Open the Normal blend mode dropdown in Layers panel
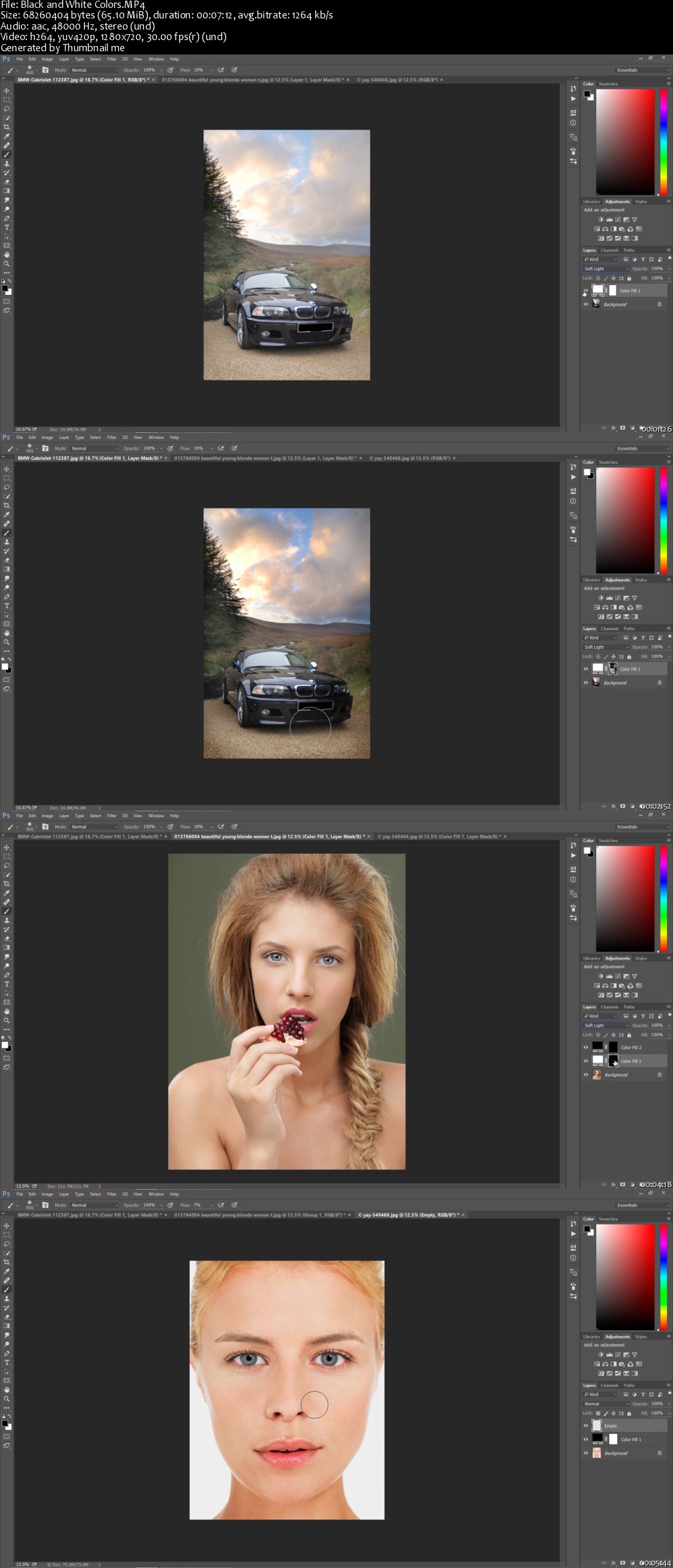The height and width of the screenshot is (1568, 673). 606,1404
